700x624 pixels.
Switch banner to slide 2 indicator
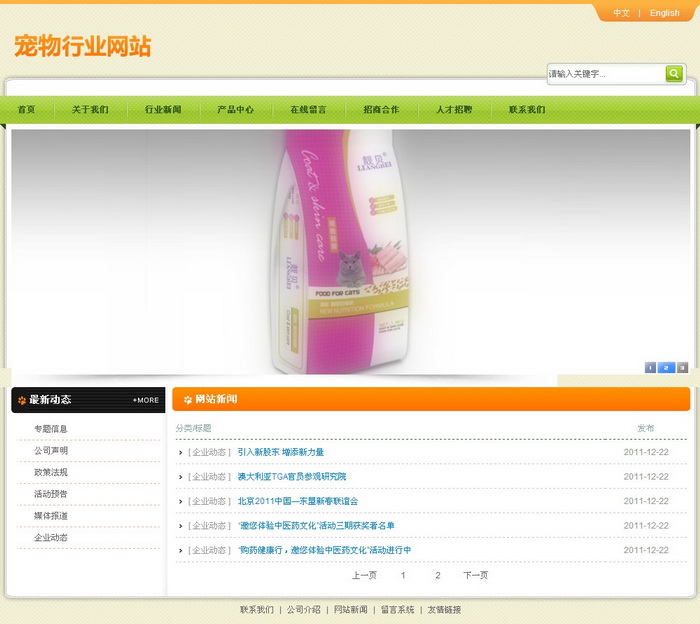666,367
